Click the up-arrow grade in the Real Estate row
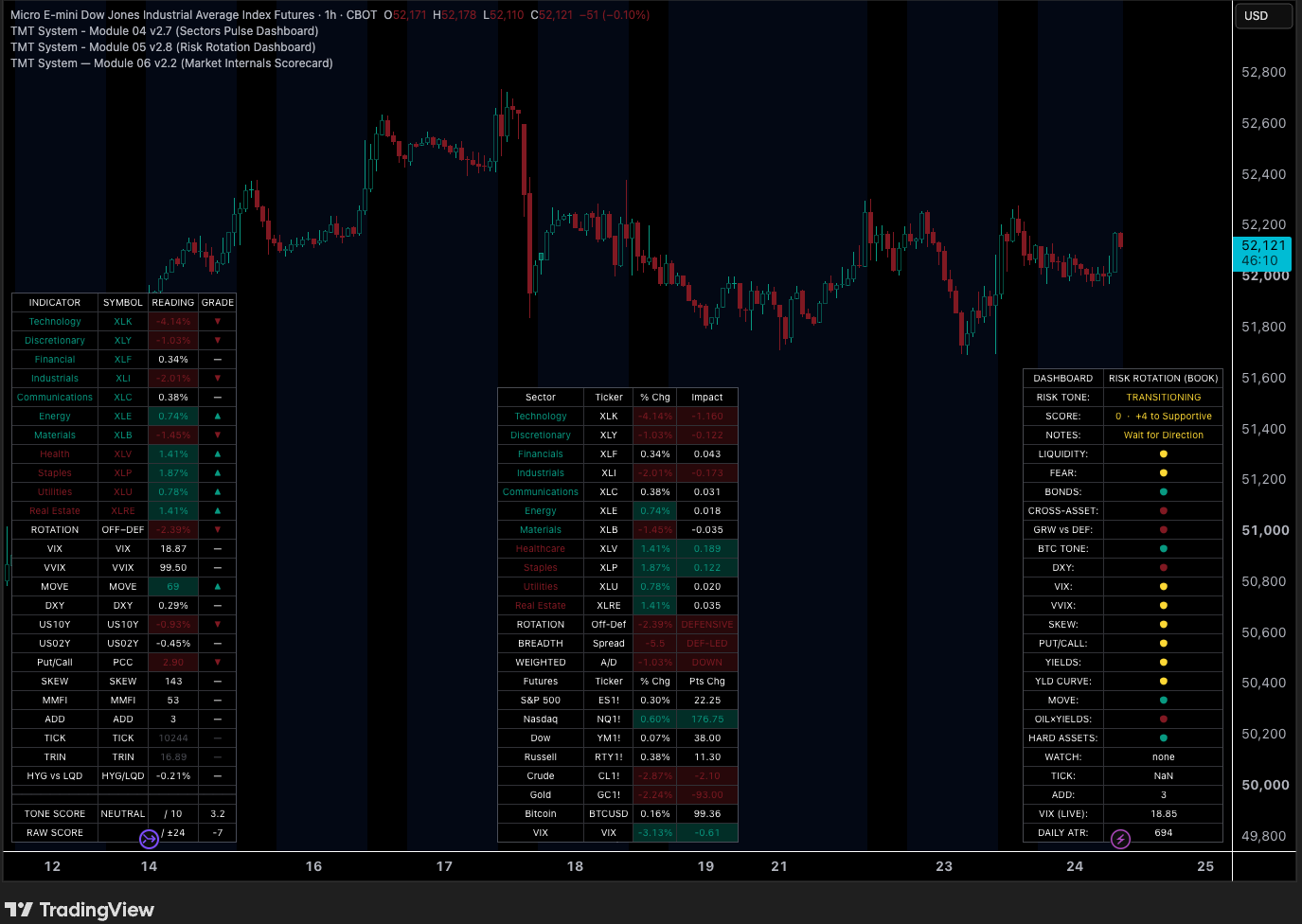1302x924 pixels. click(218, 511)
